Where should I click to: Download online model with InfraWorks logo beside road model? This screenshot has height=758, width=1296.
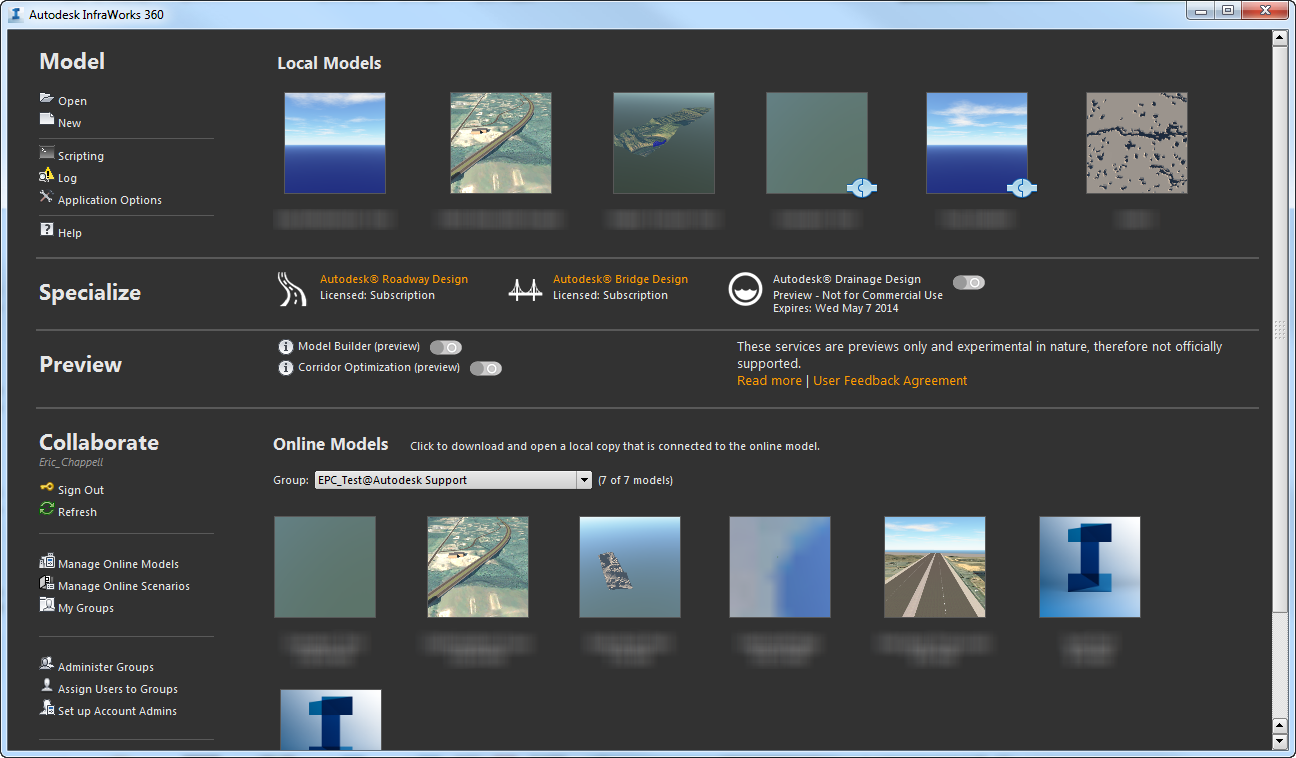pyautogui.click(x=1090, y=567)
